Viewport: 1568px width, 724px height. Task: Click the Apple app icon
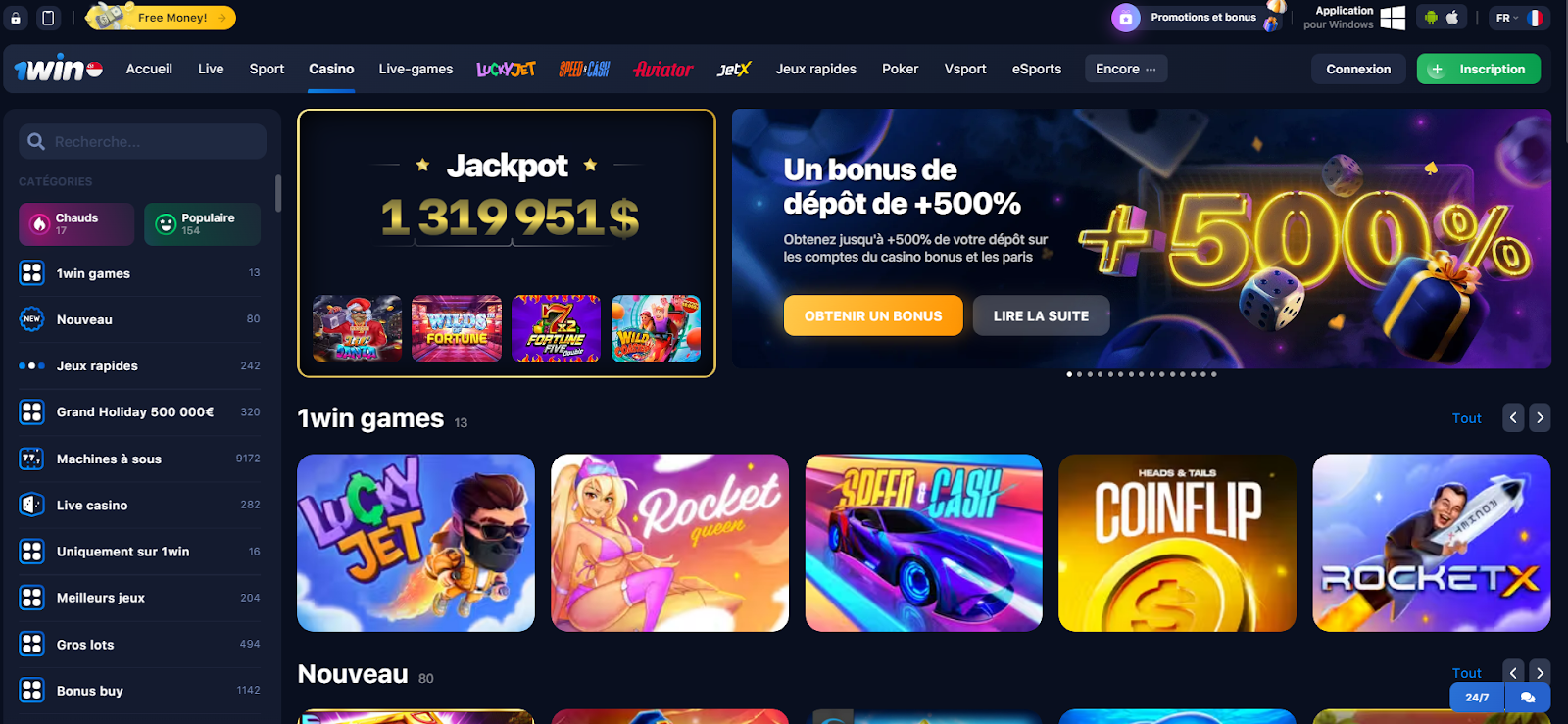tap(1452, 18)
